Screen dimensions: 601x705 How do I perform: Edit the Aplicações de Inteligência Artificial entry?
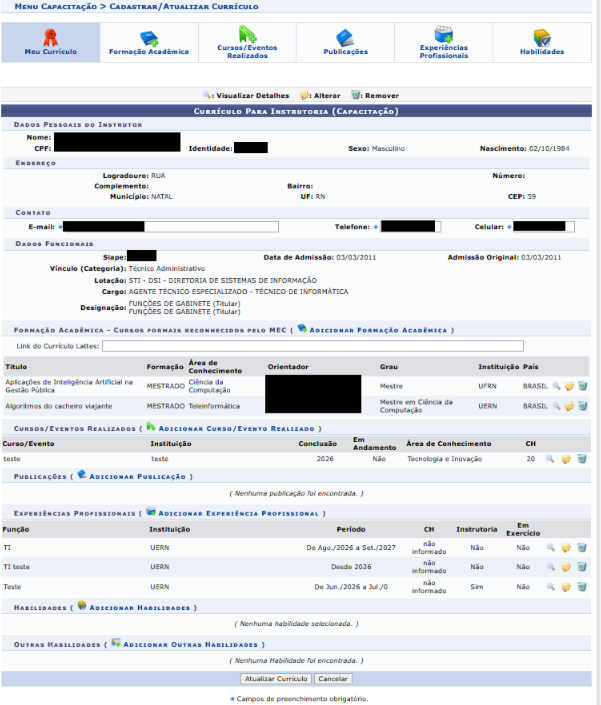569,386
